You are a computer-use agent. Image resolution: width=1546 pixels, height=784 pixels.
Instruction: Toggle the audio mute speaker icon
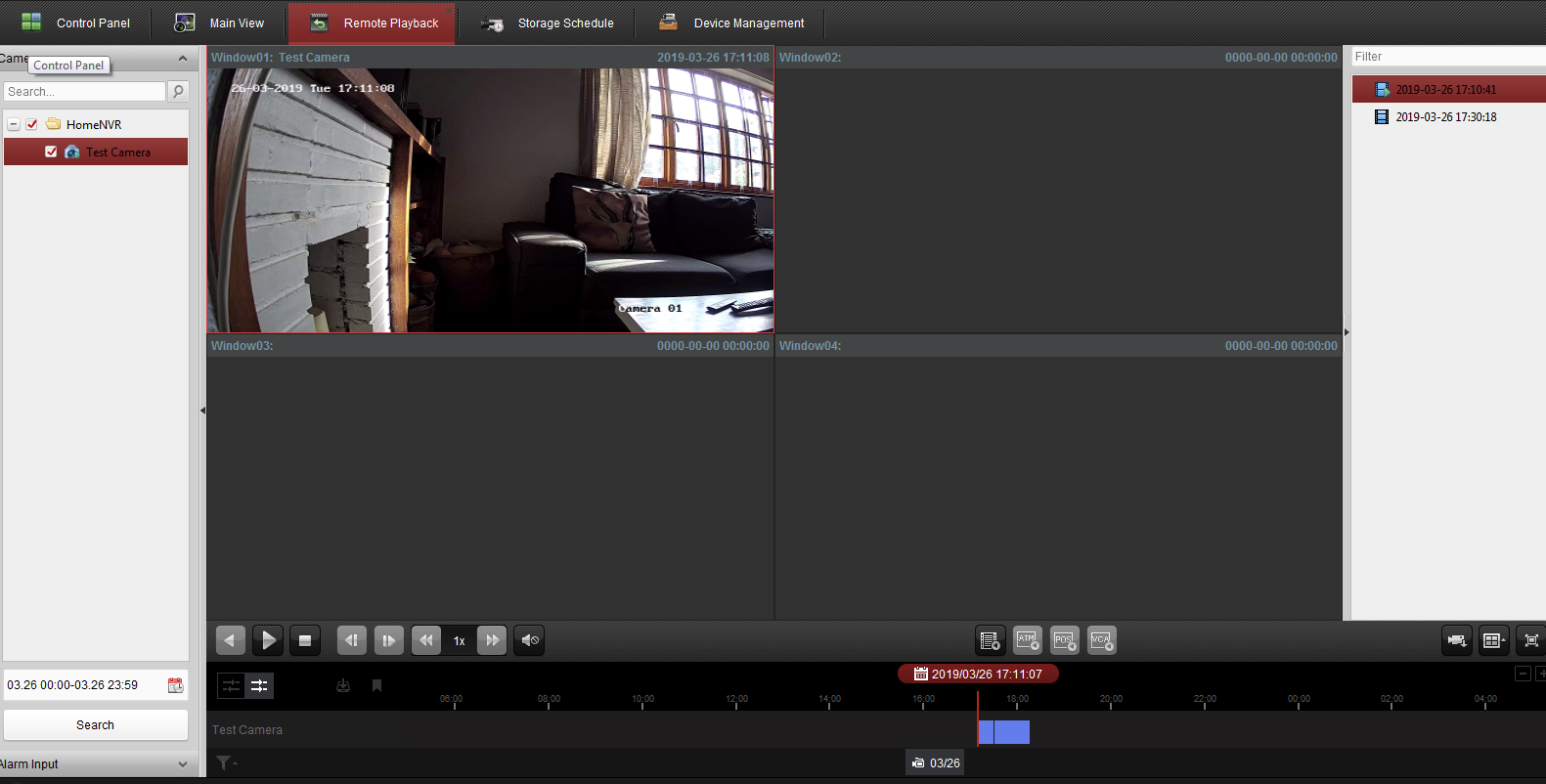(x=529, y=640)
